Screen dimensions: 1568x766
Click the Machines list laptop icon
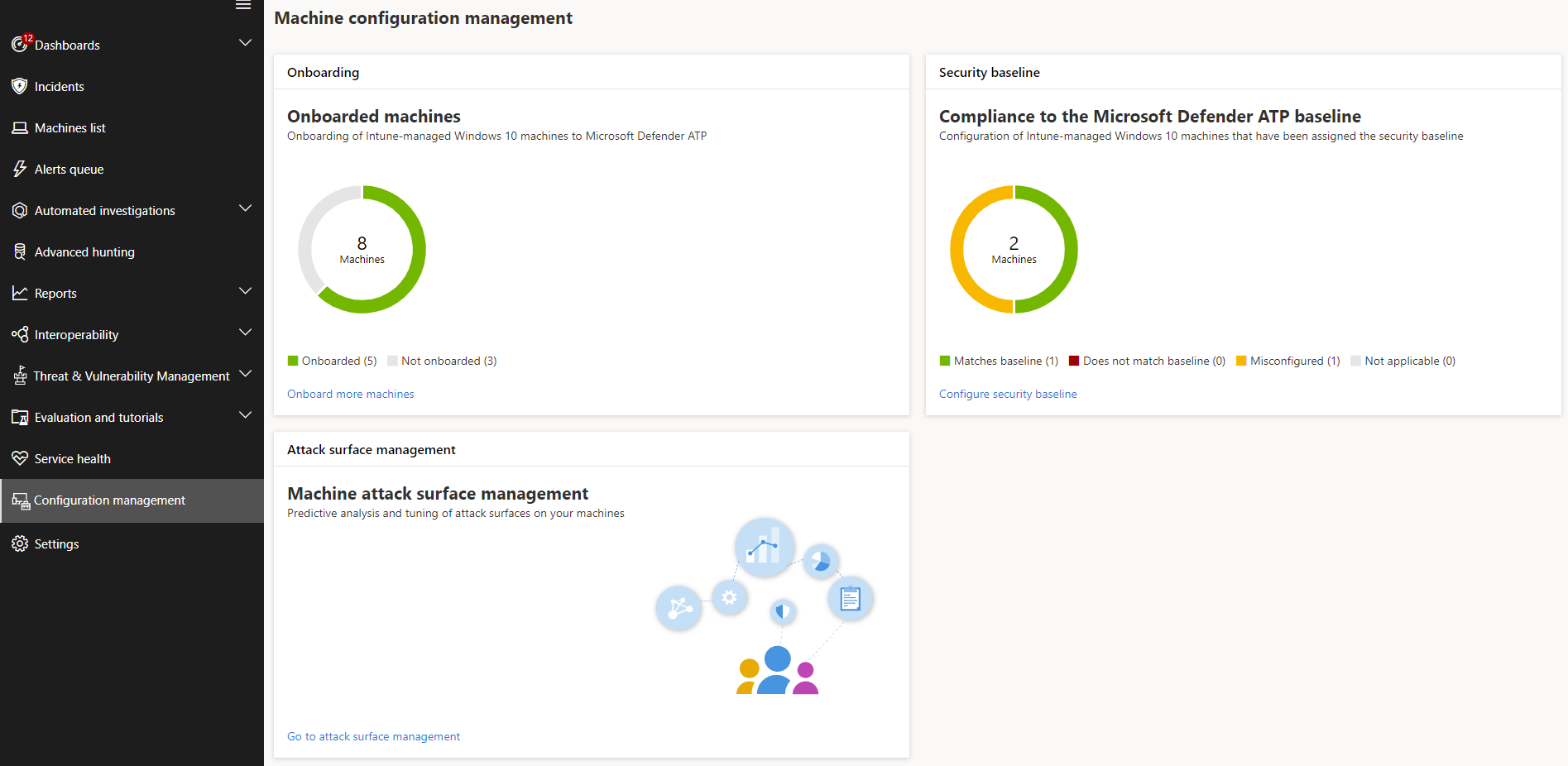(x=20, y=128)
